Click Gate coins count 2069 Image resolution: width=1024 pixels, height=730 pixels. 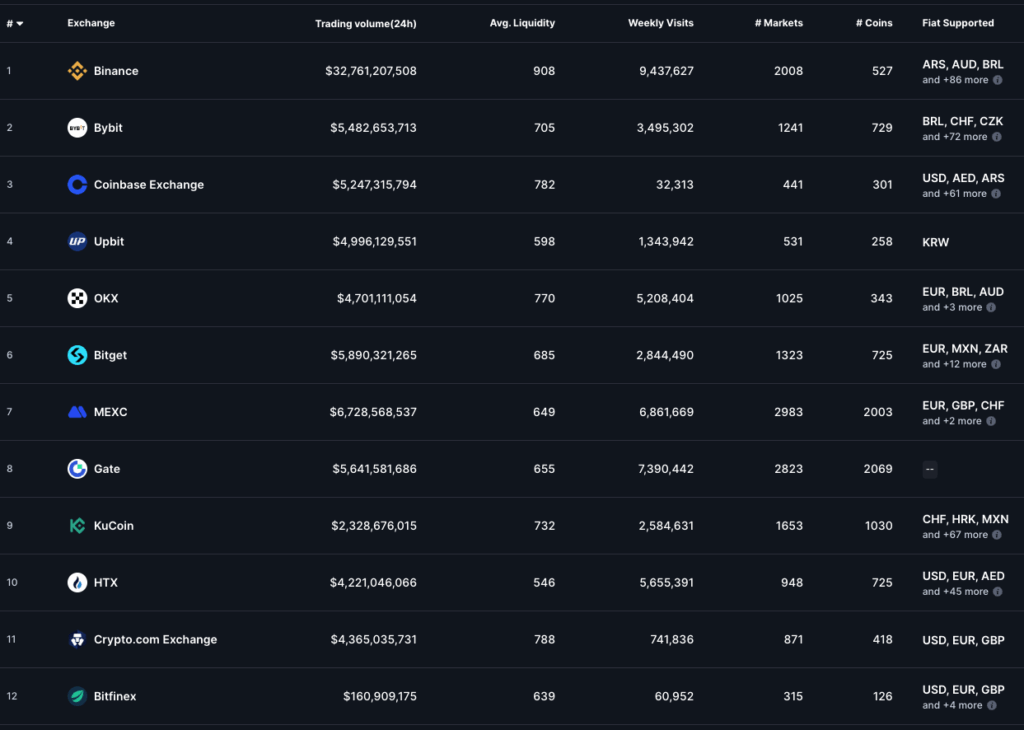coord(877,468)
